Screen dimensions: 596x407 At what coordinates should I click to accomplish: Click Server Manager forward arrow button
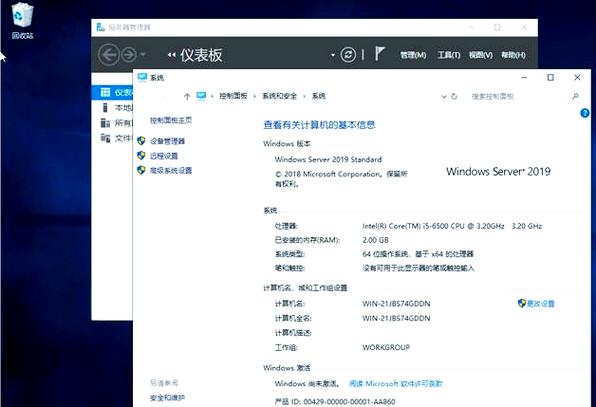click(x=129, y=55)
